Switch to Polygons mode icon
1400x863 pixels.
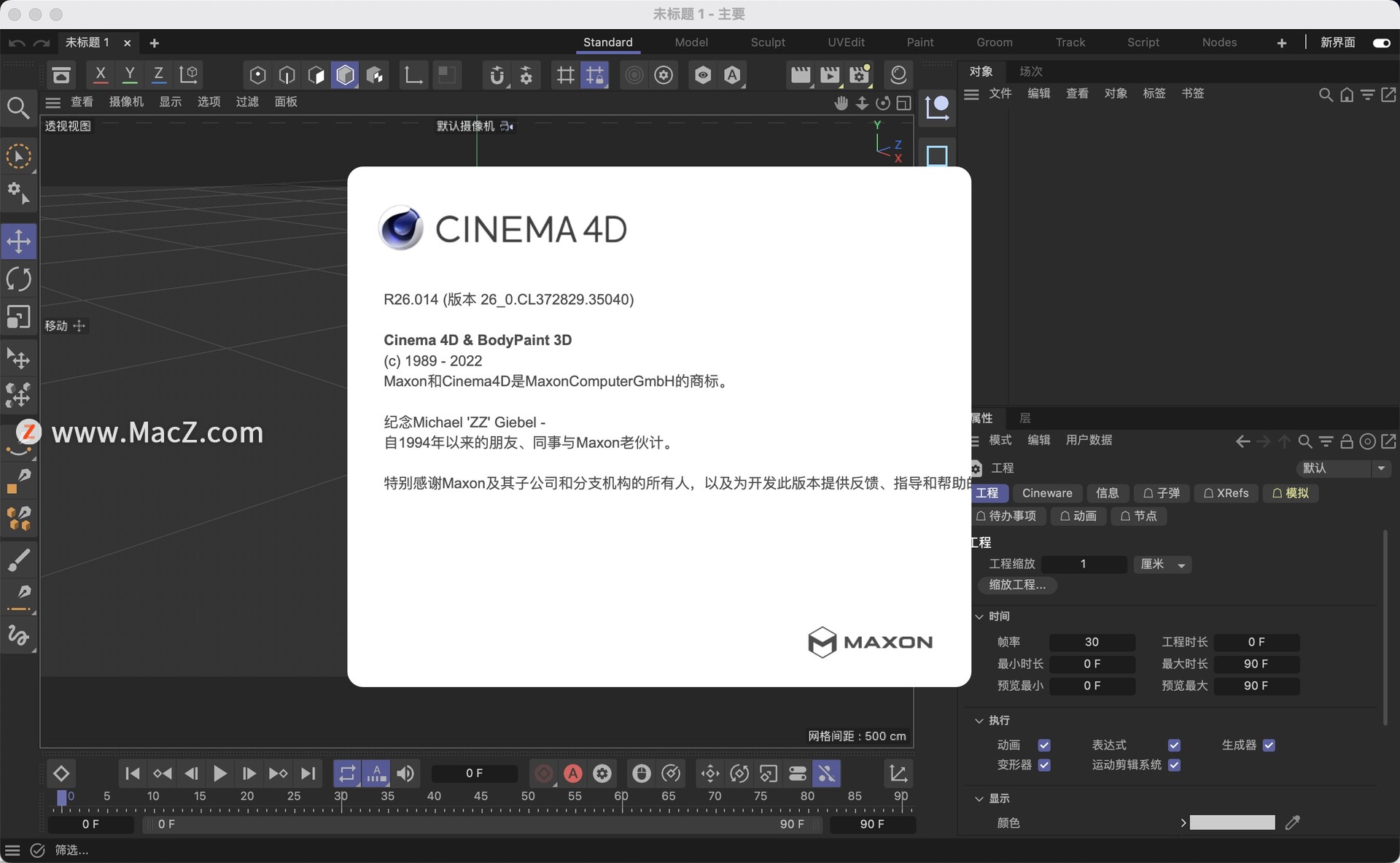316,75
